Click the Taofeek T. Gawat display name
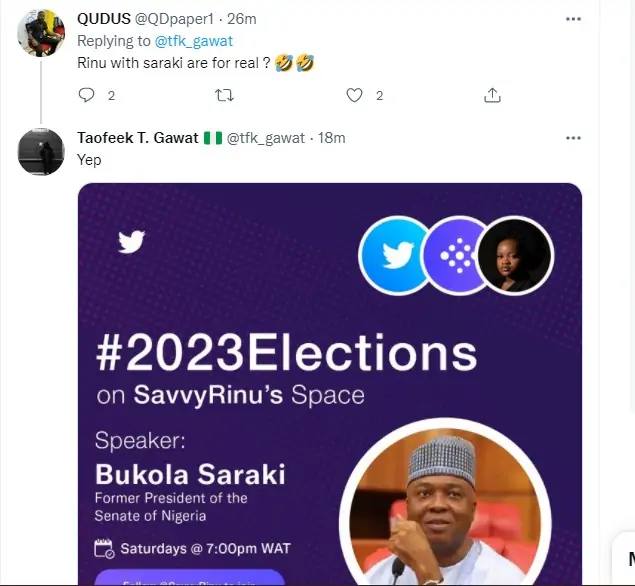This screenshot has width=635, height=586. click(x=138, y=138)
